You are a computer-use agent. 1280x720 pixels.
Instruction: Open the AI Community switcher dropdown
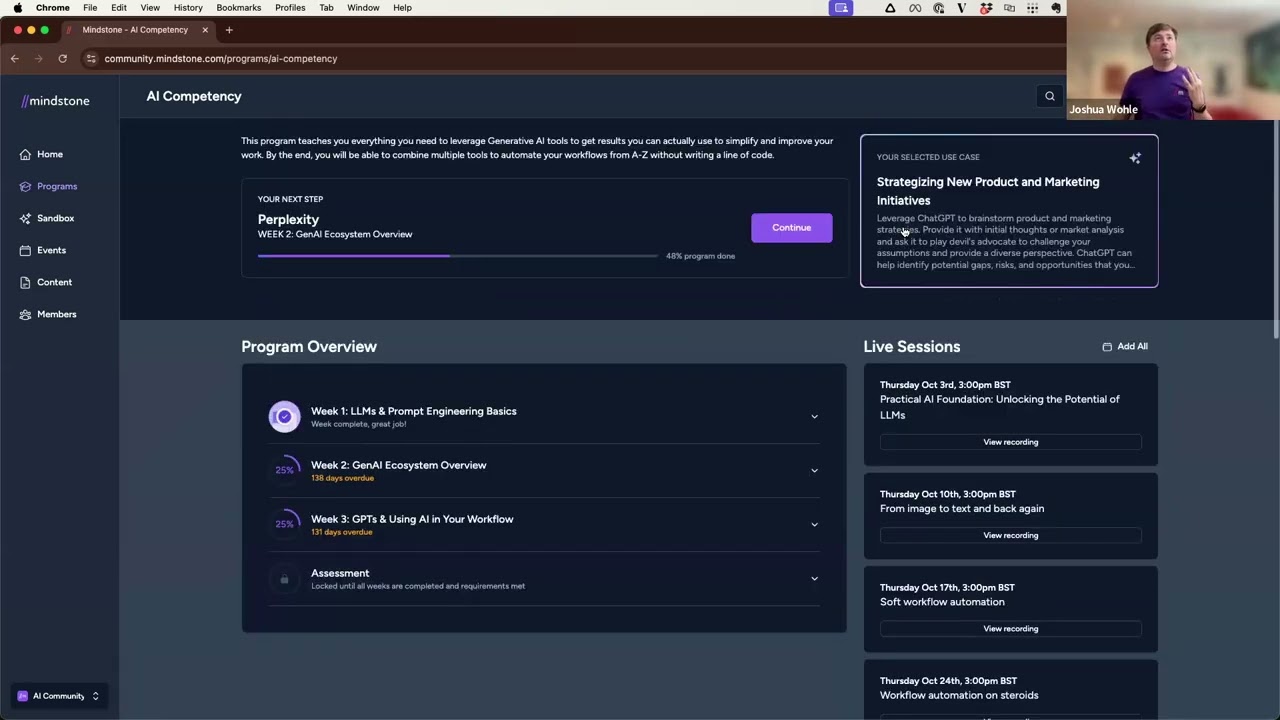95,696
